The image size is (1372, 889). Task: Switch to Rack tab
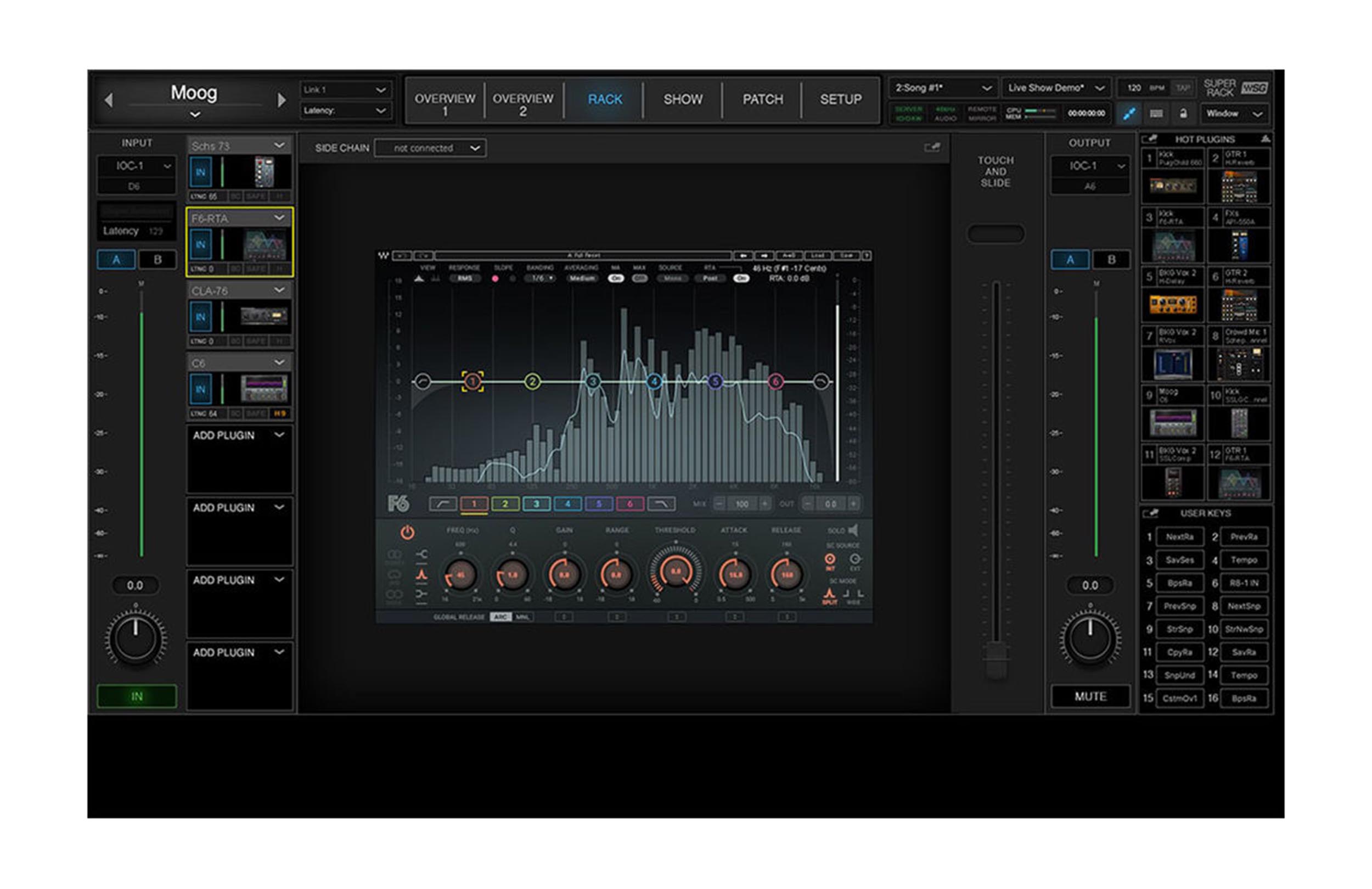tap(605, 99)
